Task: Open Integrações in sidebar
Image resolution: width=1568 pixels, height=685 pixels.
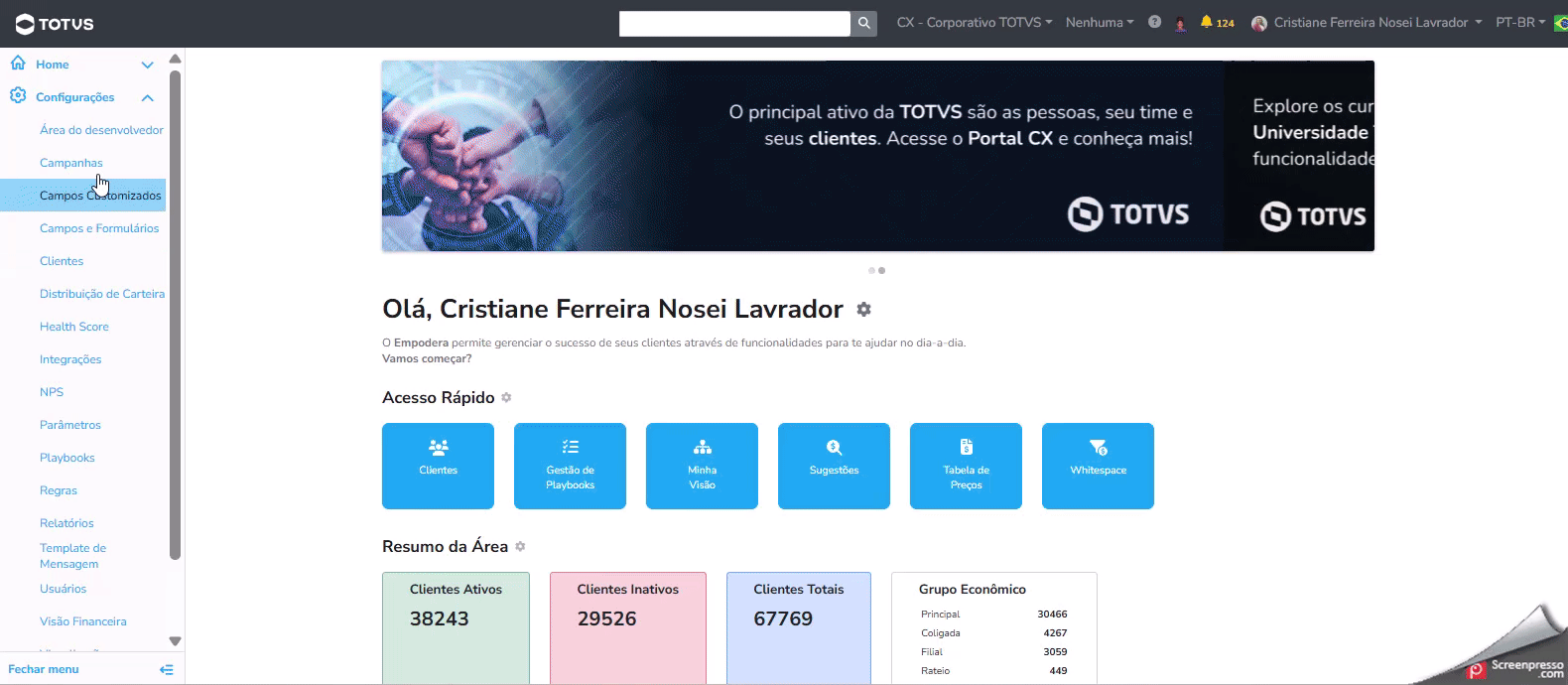Action: pyautogui.click(x=69, y=359)
